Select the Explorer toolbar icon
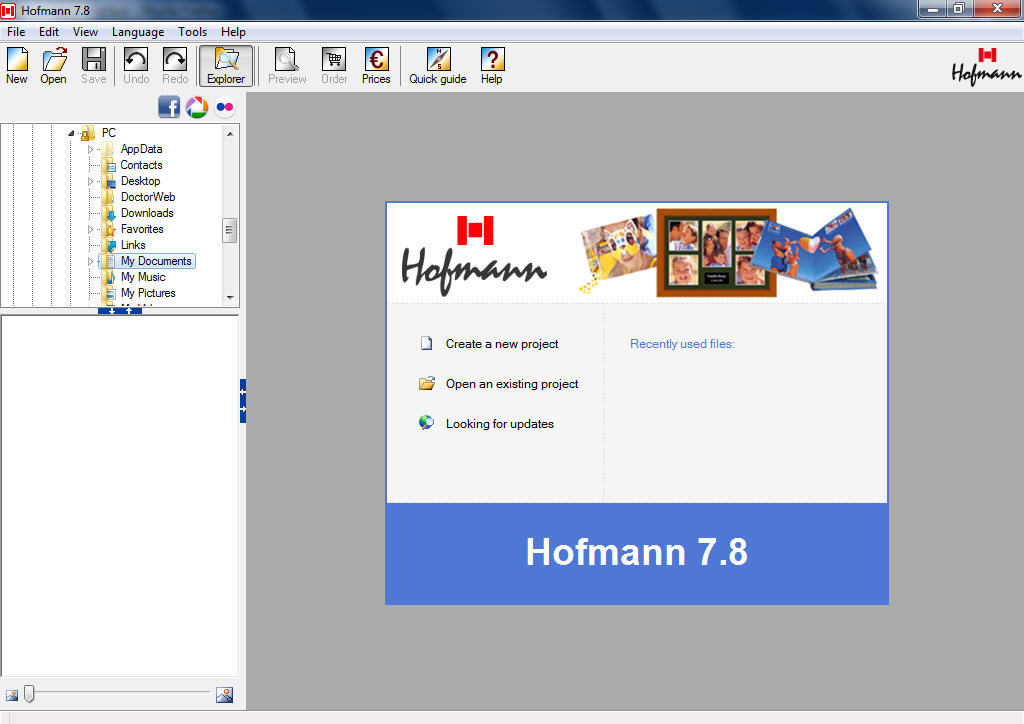 pyautogui.click(x=226, y=65)
